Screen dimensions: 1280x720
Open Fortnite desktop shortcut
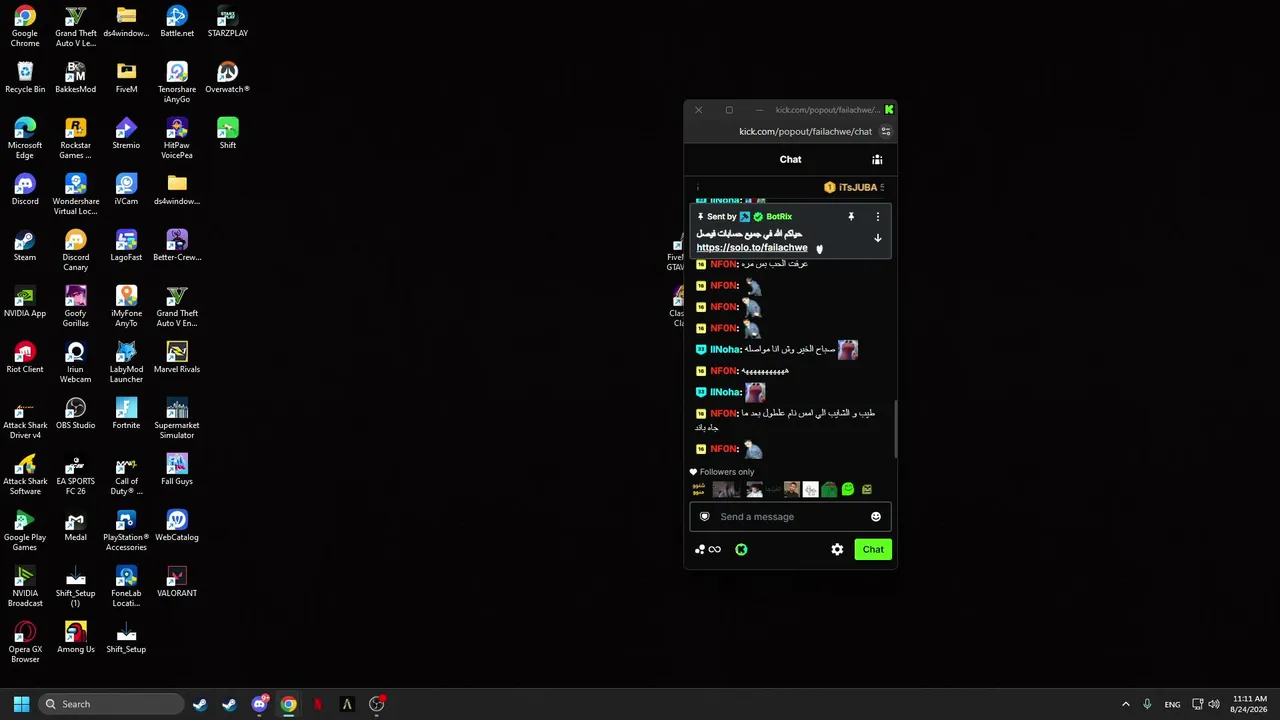126,414
